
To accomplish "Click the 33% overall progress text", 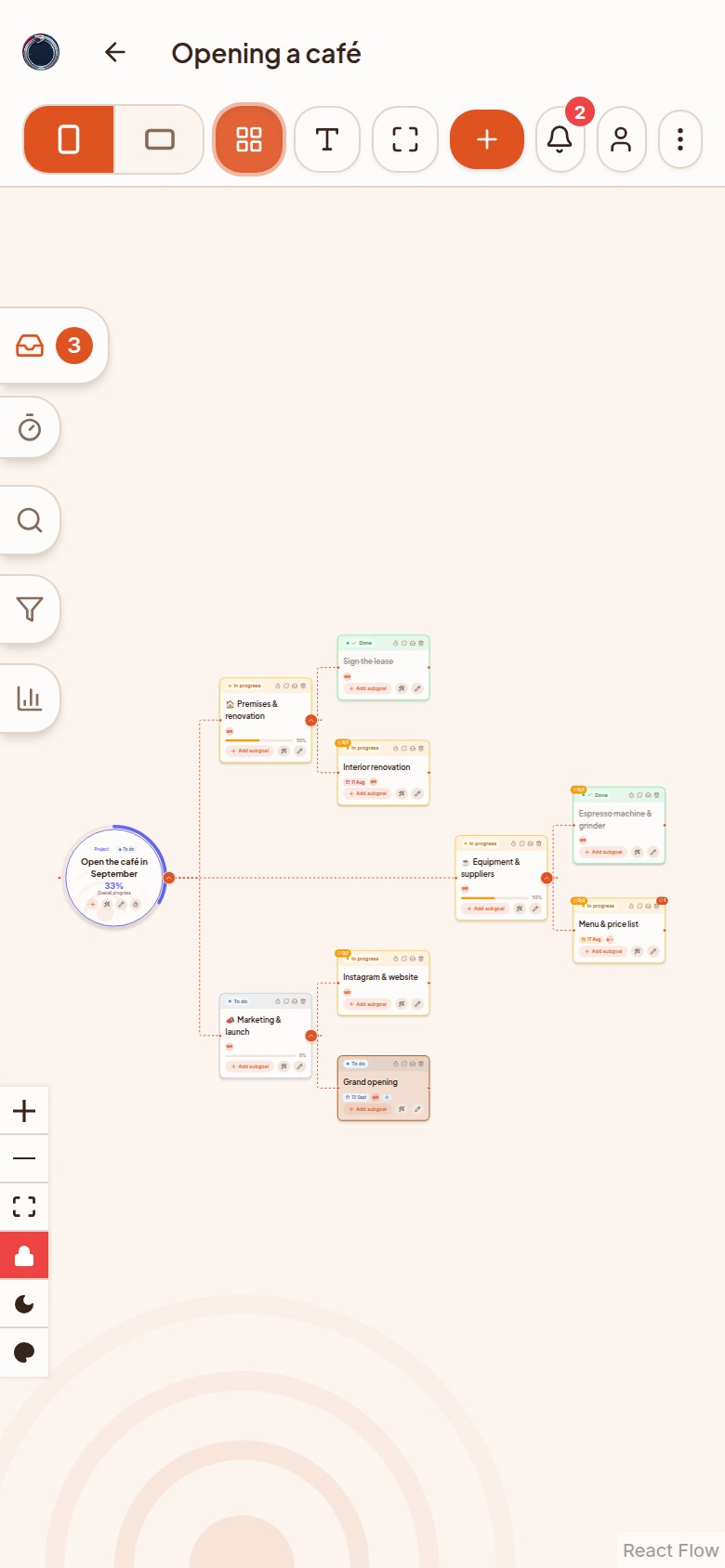I will 113,886.
